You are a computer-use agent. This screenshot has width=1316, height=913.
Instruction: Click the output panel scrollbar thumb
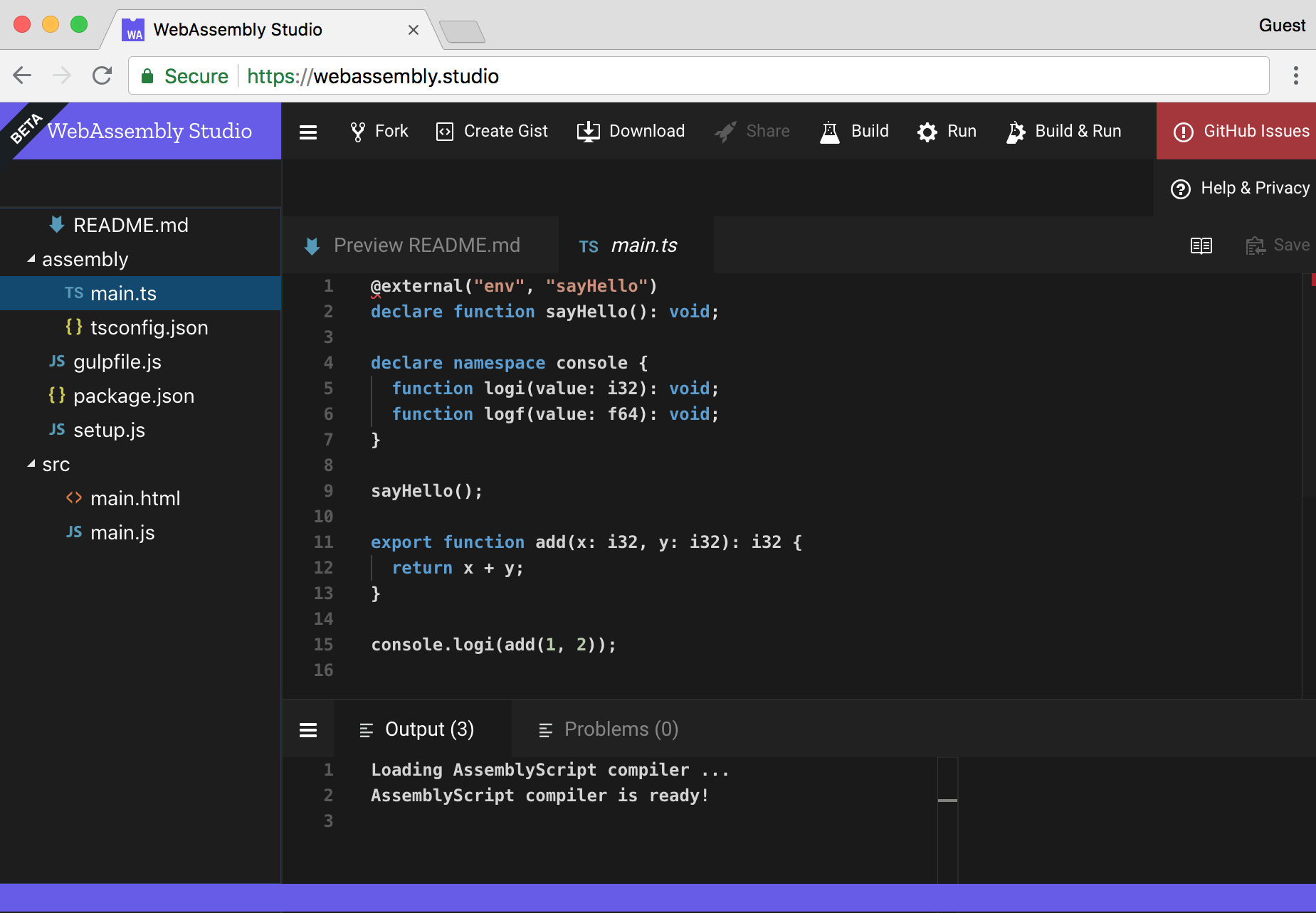(947, 801)
